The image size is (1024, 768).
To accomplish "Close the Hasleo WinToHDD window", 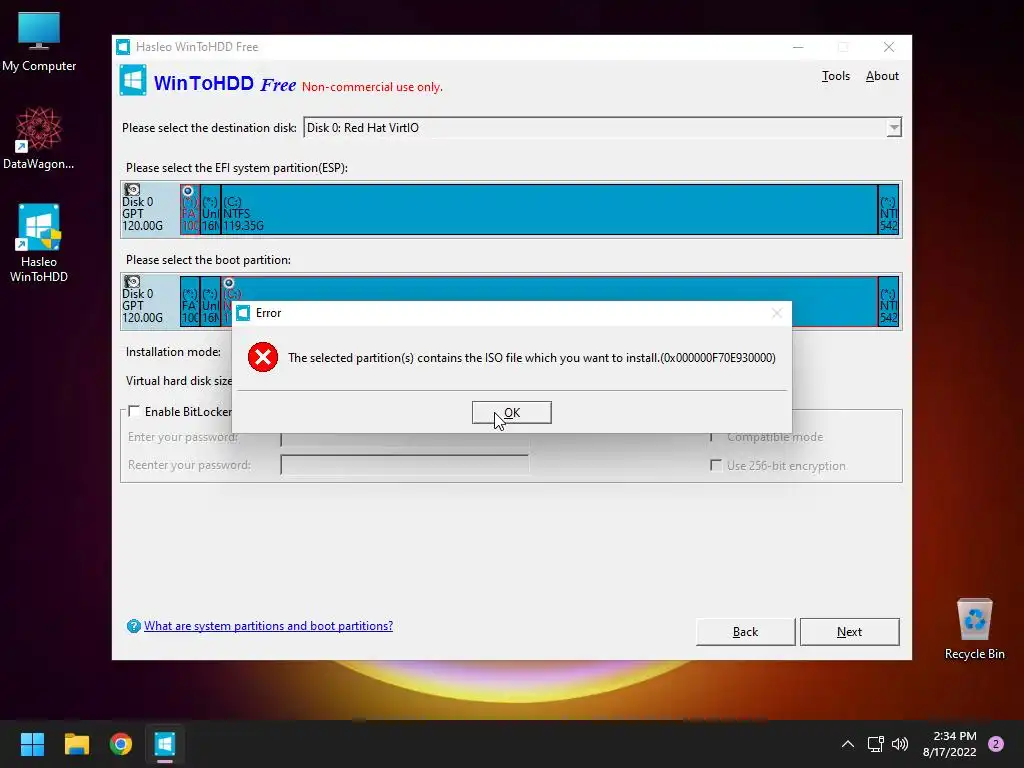I will pyautogui.click(x=889, y=47).
